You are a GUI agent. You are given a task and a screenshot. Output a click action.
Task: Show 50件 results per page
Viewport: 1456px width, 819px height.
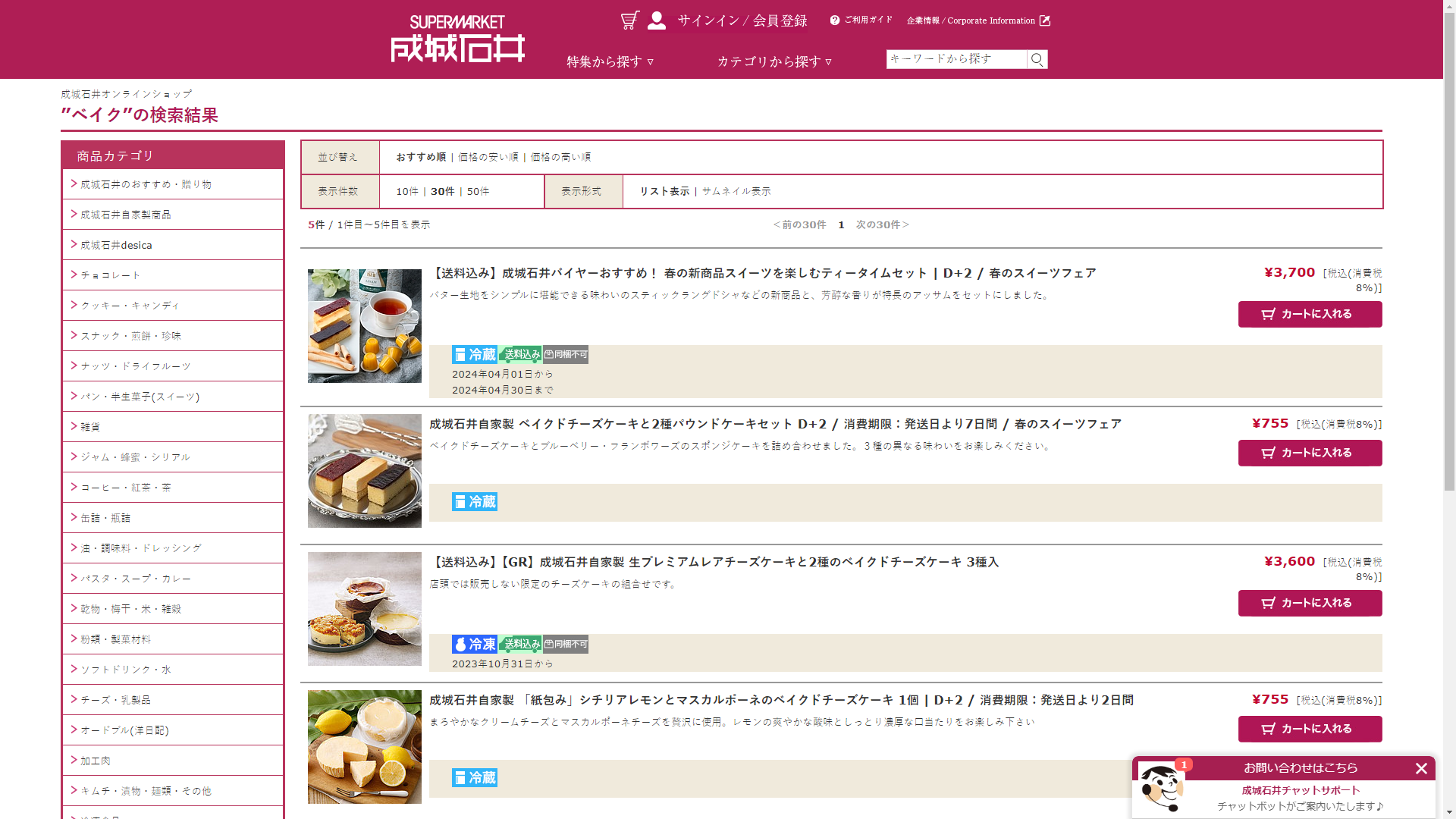point(479,191)
